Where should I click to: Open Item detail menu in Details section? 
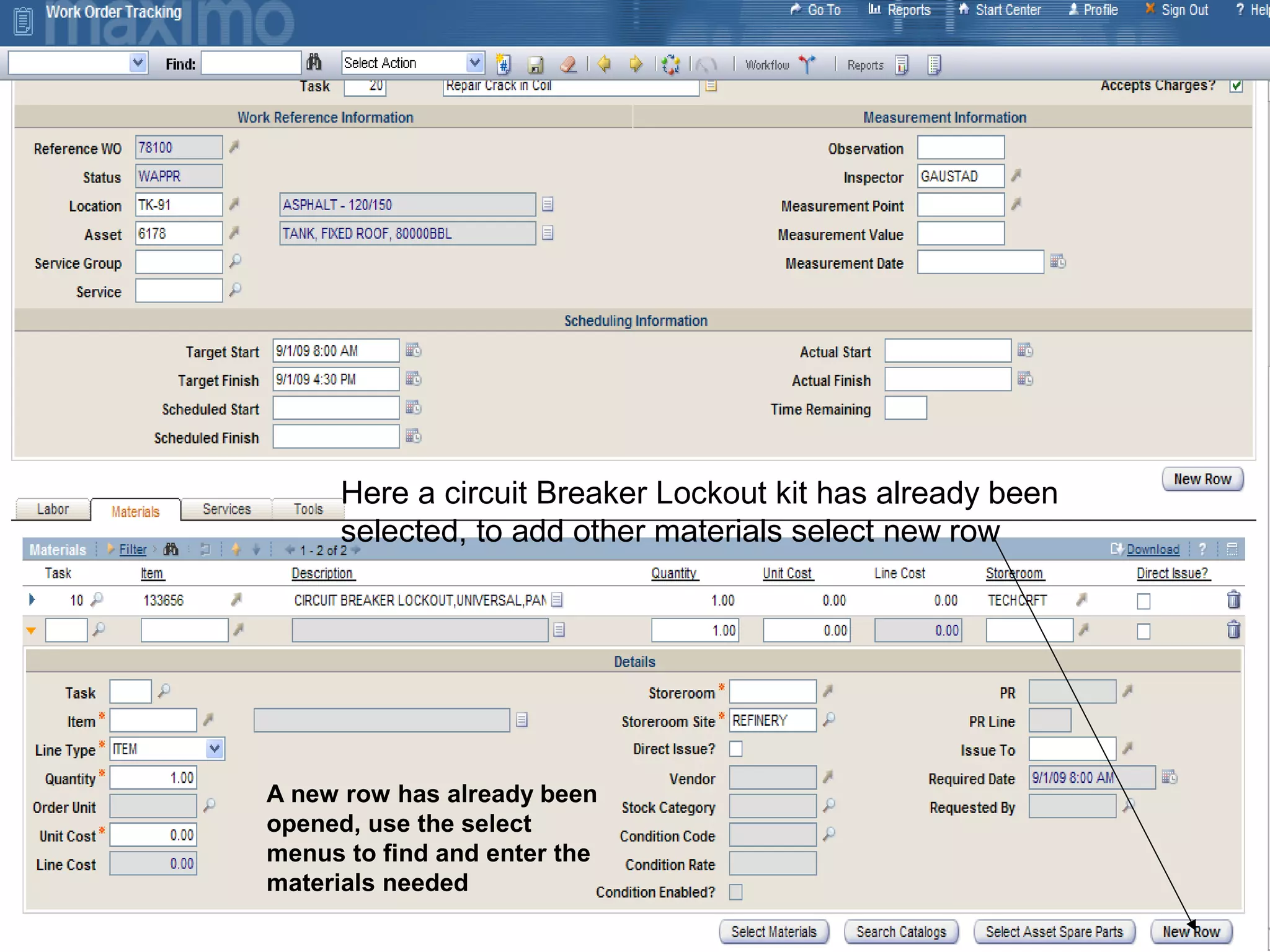click(208, 720)
